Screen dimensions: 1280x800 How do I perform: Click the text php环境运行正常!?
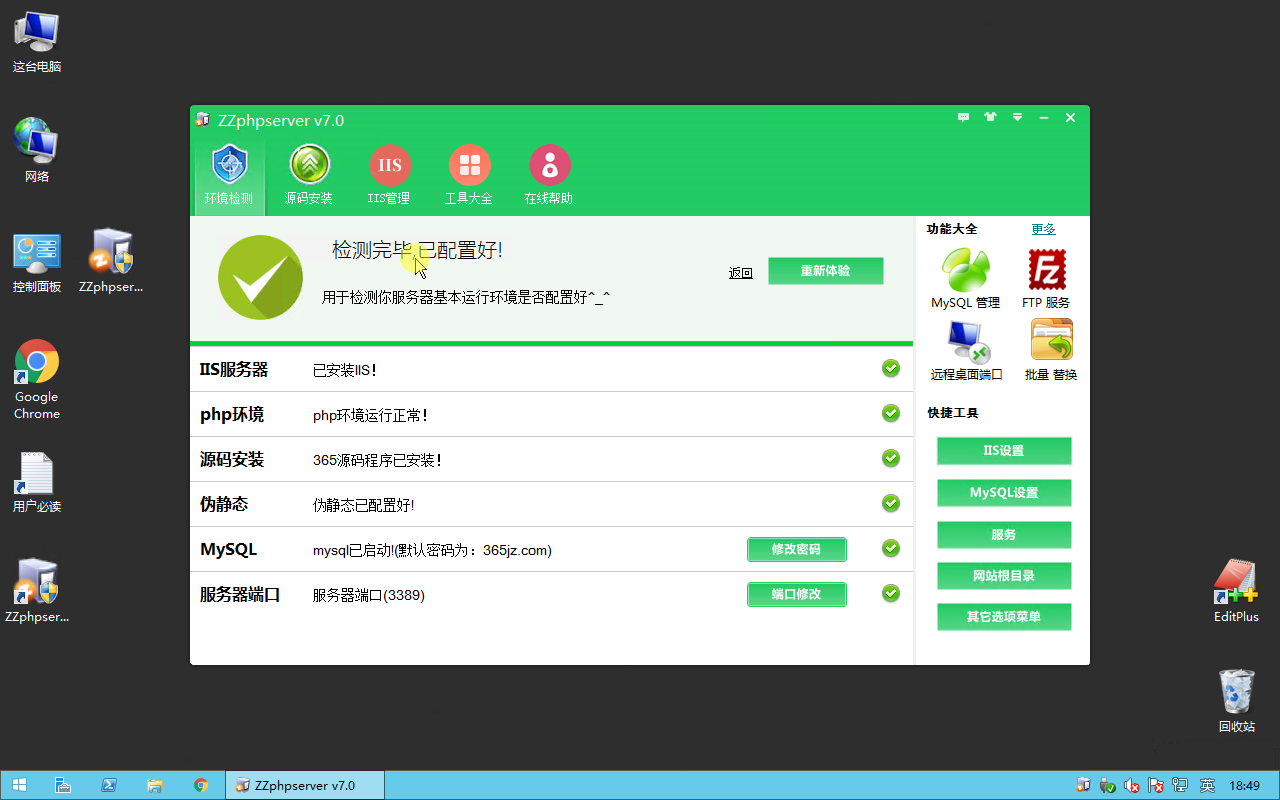371,415
